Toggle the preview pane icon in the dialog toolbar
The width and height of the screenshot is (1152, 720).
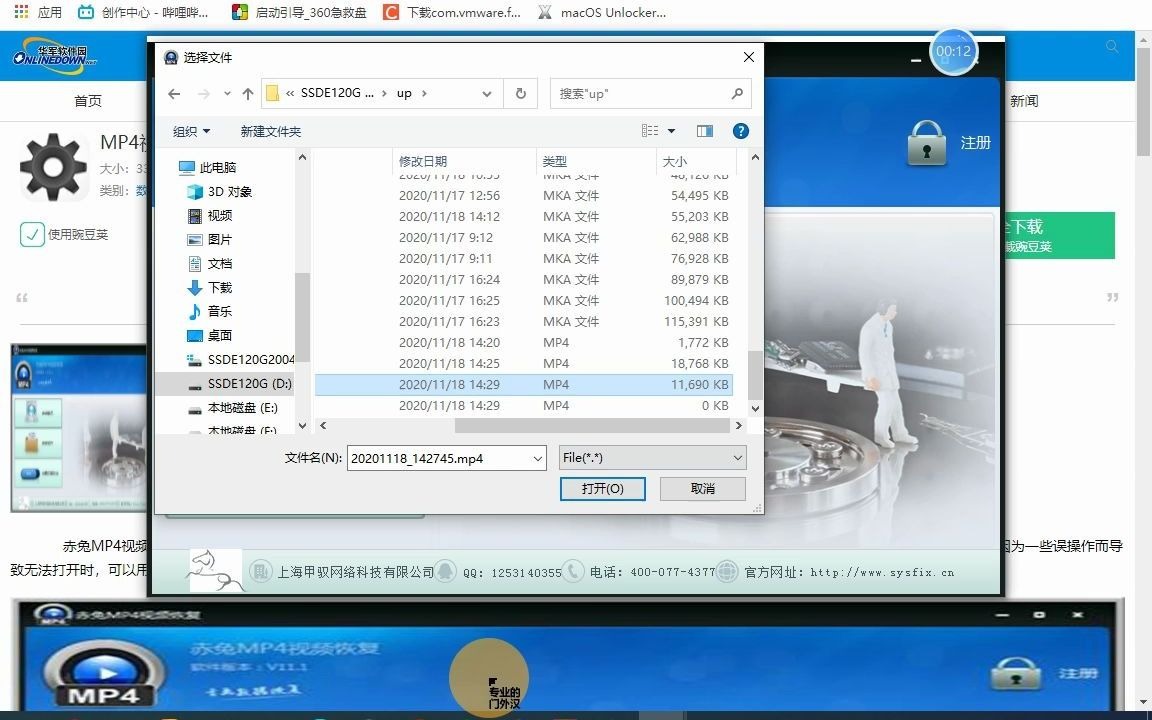tap(706, 130)
